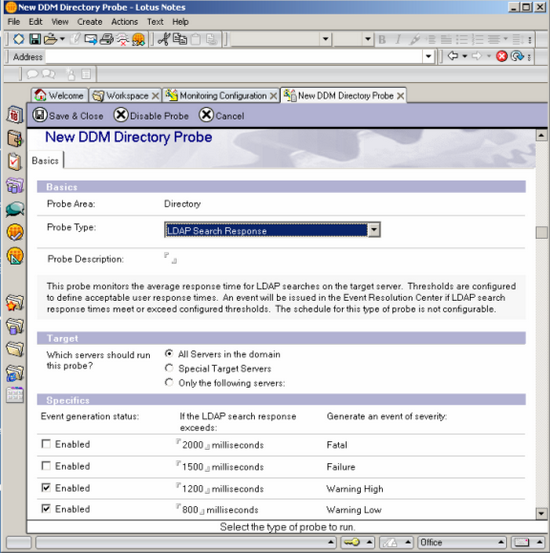Screen dimensions: 550x553
Task: Click the mail envelope status bar icon
Action: [521, 542]
